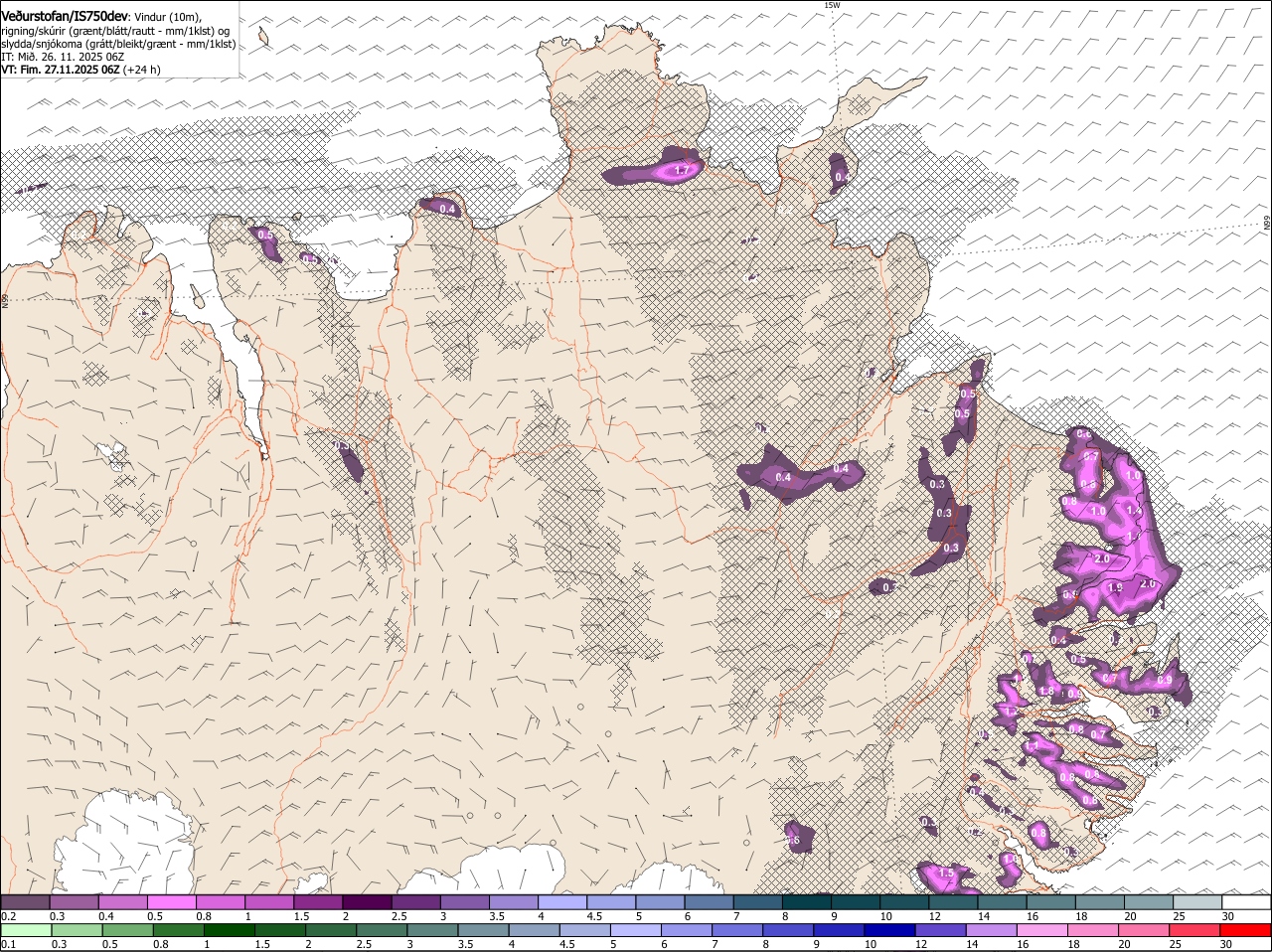Click the lower legend swatch labeled 2.5

coord(382,930)
